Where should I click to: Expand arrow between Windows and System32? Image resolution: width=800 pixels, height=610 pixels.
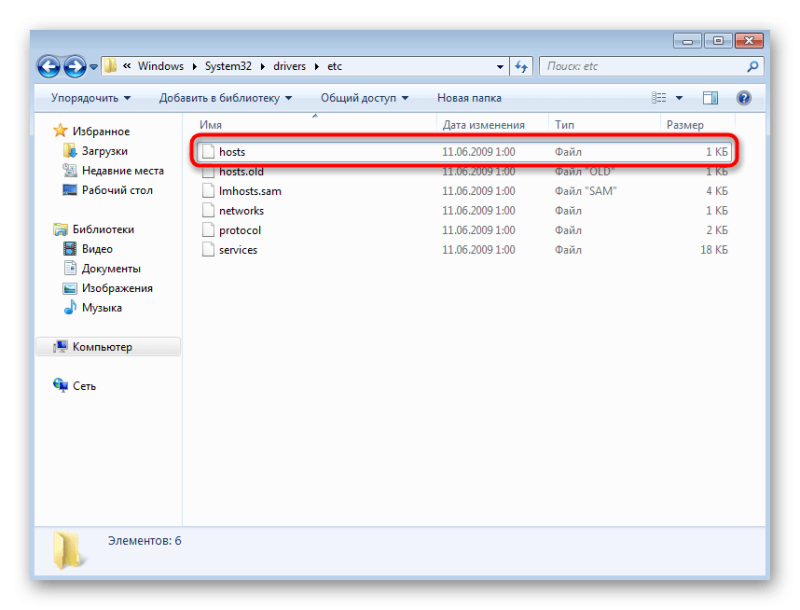(x=194, y=67)
